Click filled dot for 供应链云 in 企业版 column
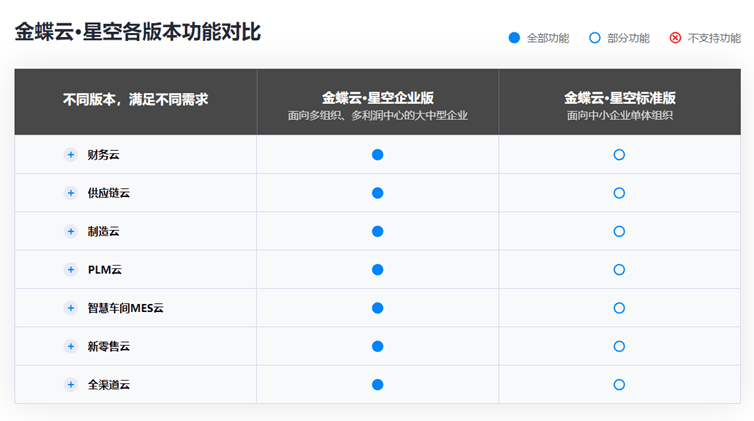 [377, 193]
